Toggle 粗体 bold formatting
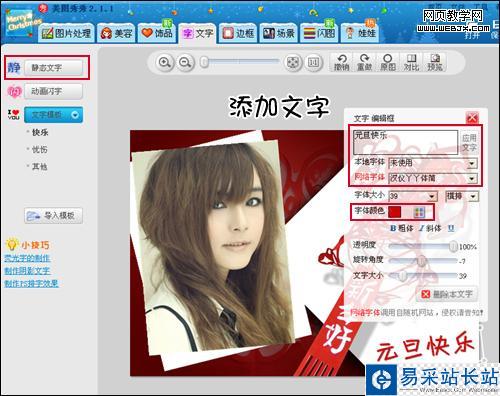The image size is (500, 396). pyautogui.click(x=402, y=228)
